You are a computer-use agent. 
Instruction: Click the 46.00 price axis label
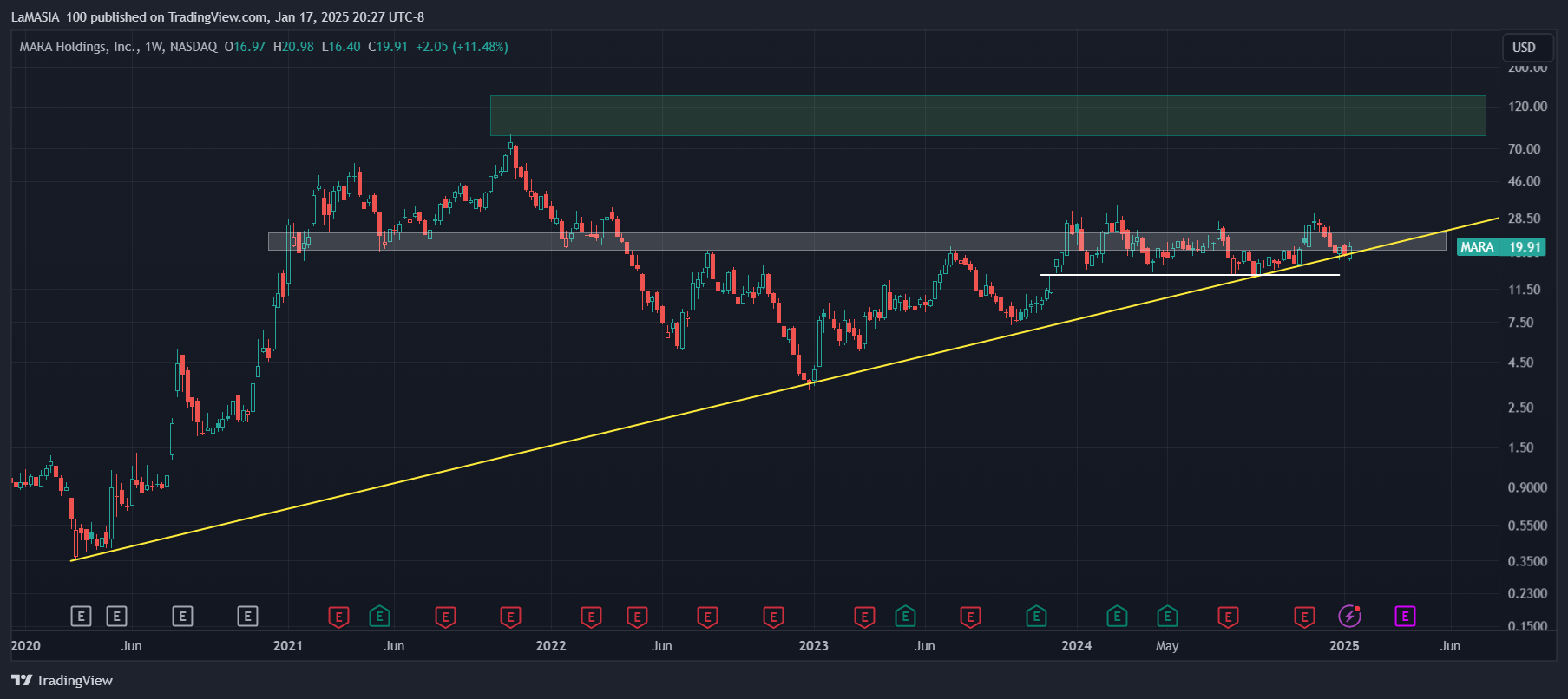(1524, 181)
